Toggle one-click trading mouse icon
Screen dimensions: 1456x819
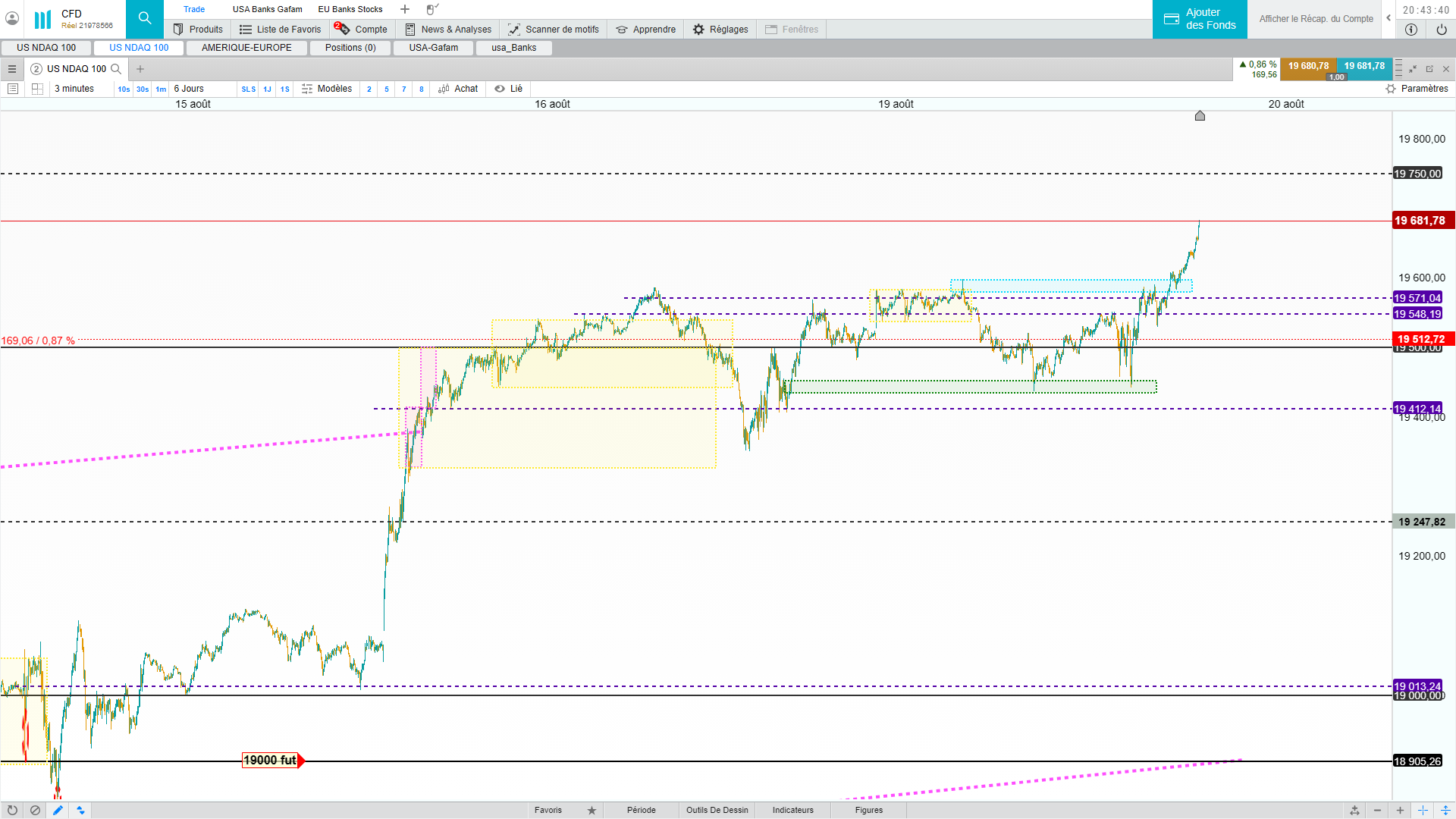(x=431, y=9)
